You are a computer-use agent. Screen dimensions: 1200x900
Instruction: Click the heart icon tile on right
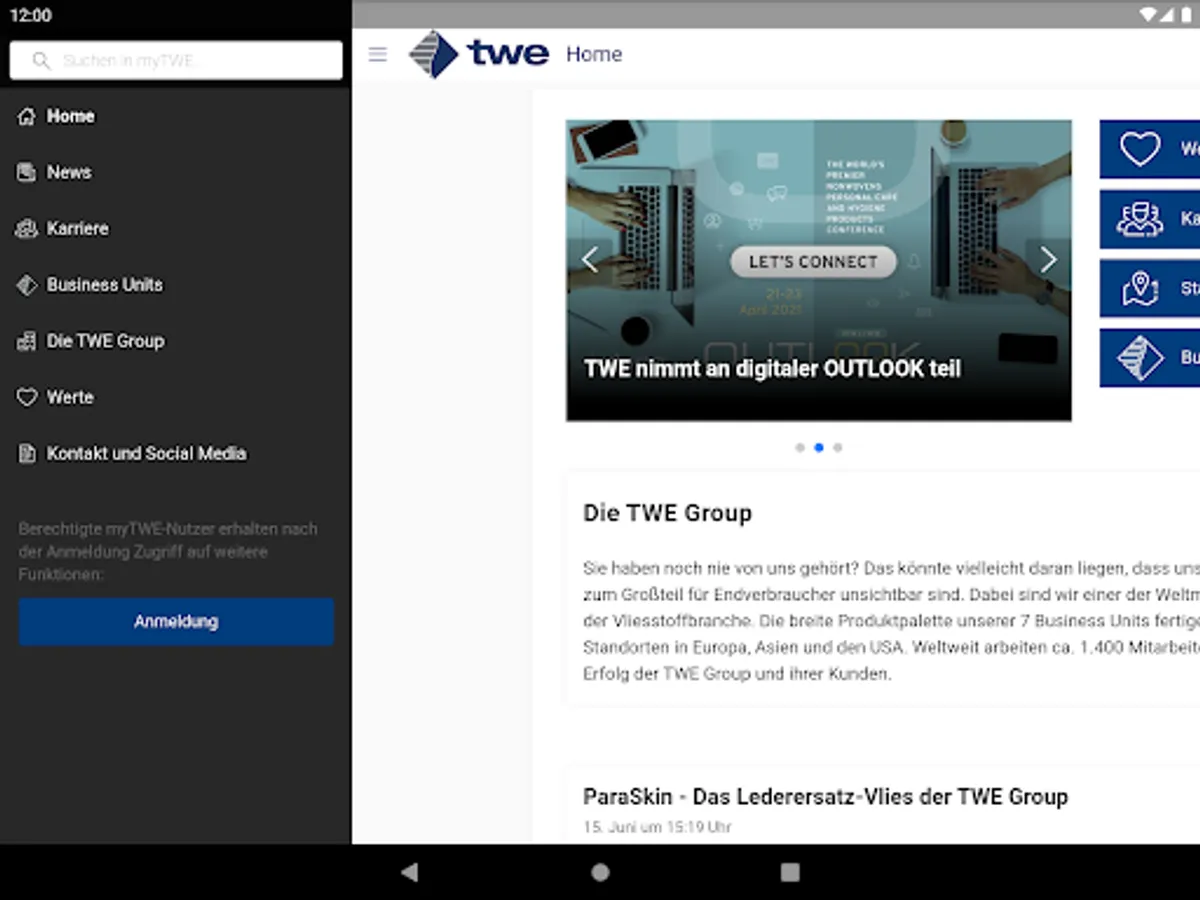(x=1140, y=149)
